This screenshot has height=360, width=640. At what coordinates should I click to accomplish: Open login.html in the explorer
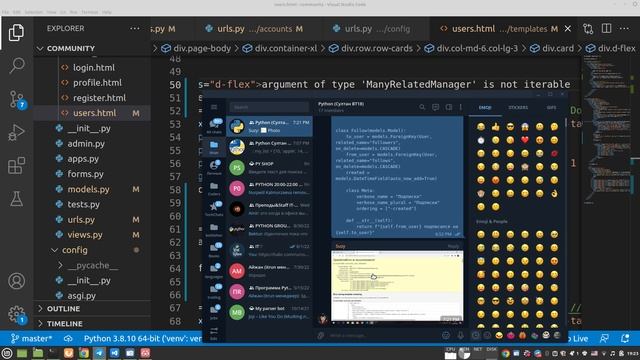pos(93,68)
